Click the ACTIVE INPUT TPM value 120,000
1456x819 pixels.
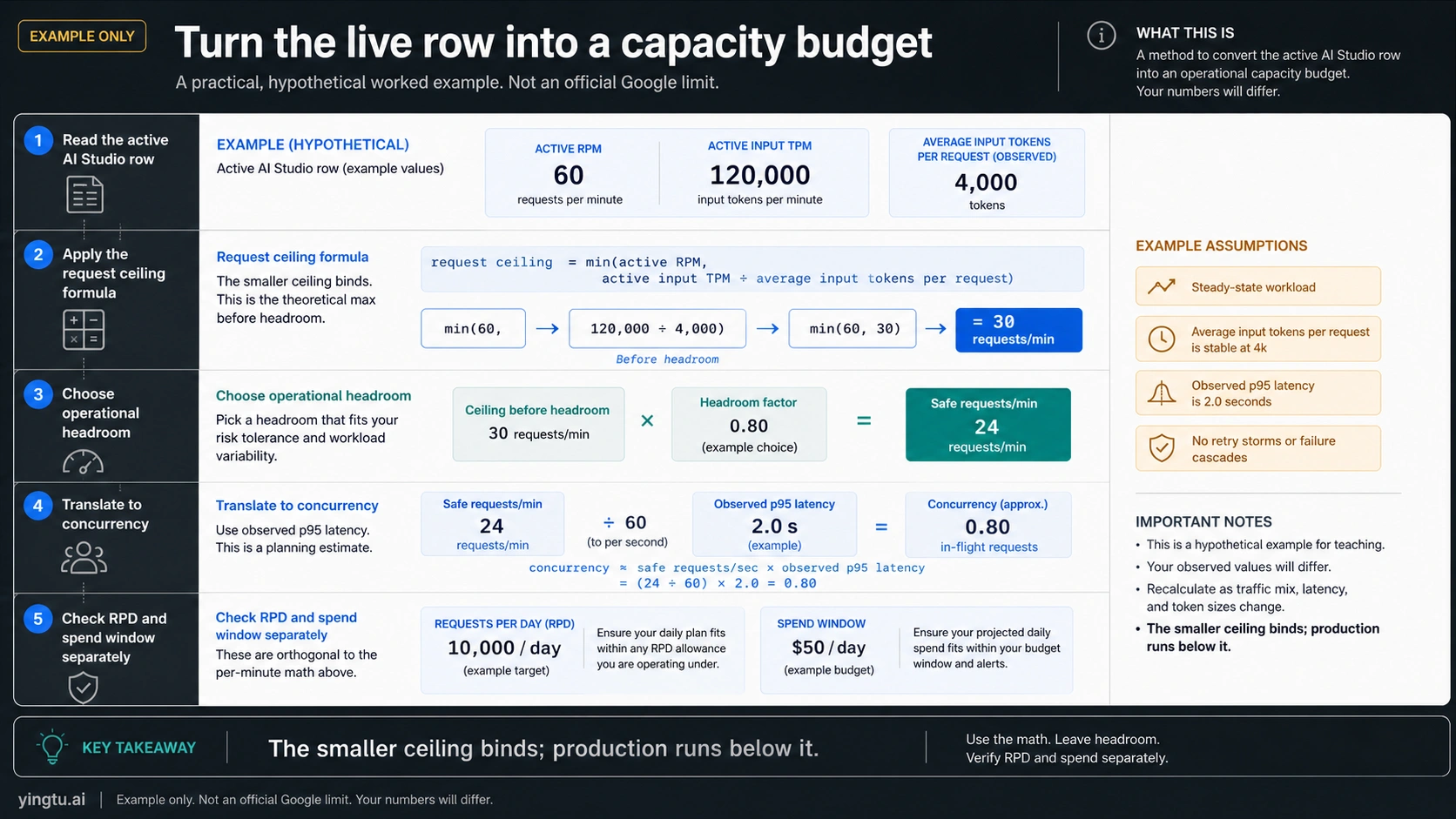click(759, 175)
